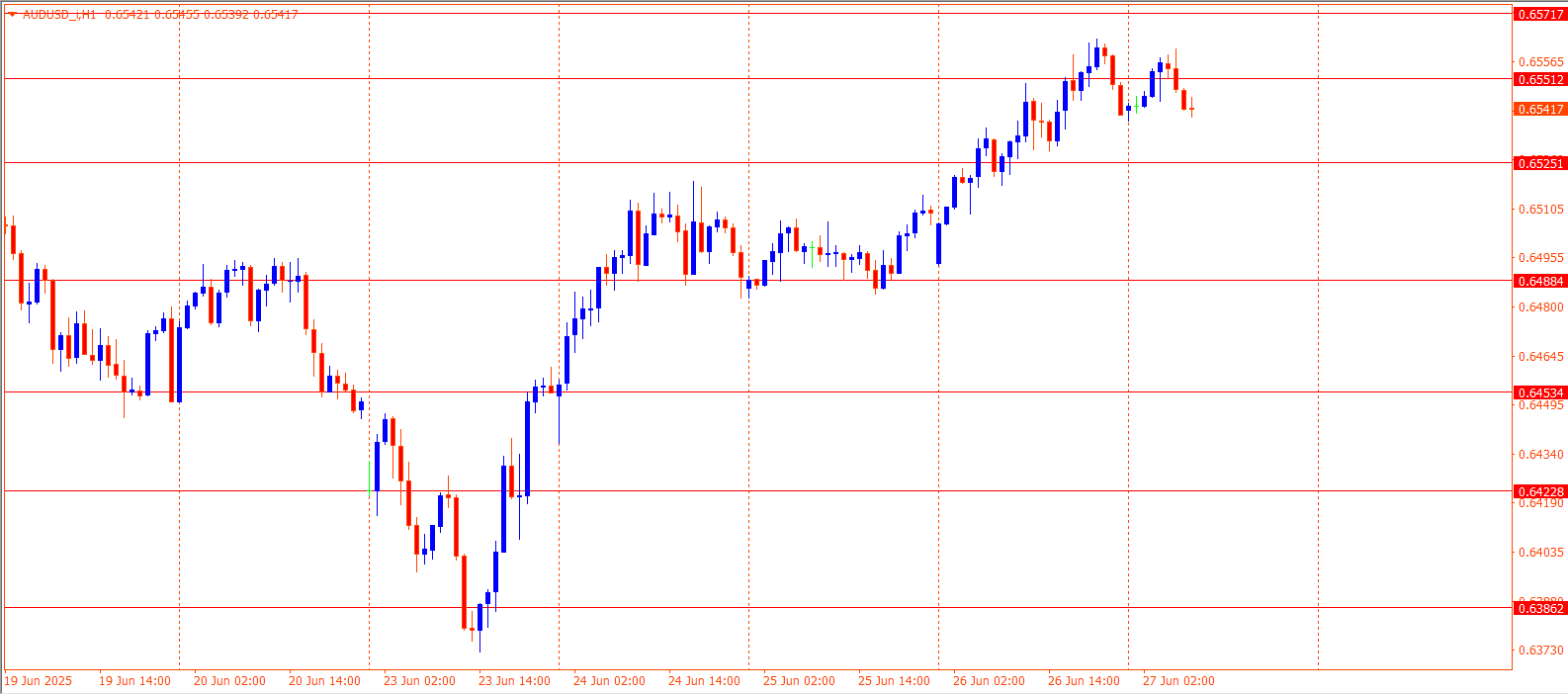Click the 0.65105 price scale value

[1540, 209]
